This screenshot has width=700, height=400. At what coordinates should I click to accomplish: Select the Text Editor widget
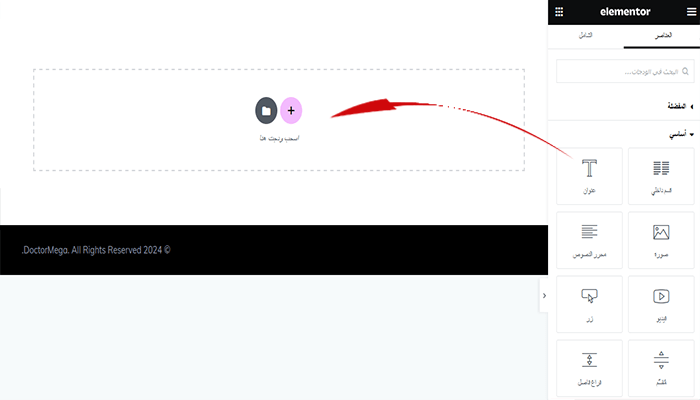tap(589, 240)
